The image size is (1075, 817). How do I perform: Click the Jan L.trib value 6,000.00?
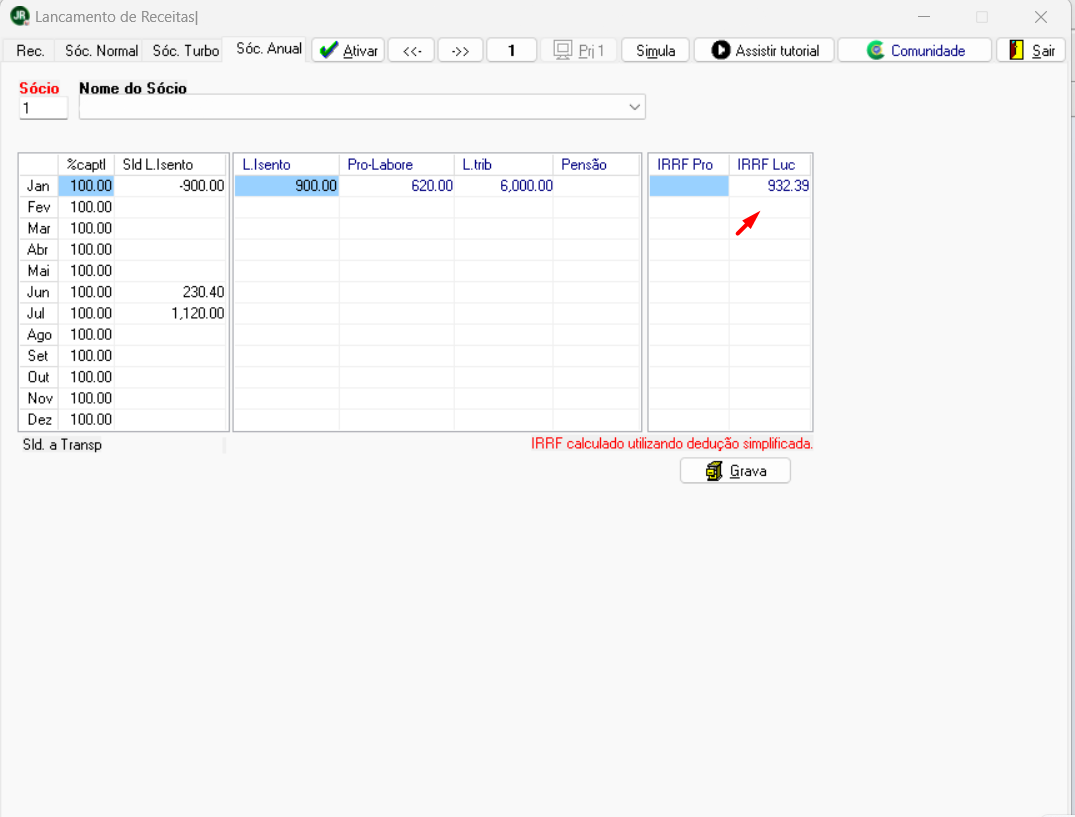[526, 186]
